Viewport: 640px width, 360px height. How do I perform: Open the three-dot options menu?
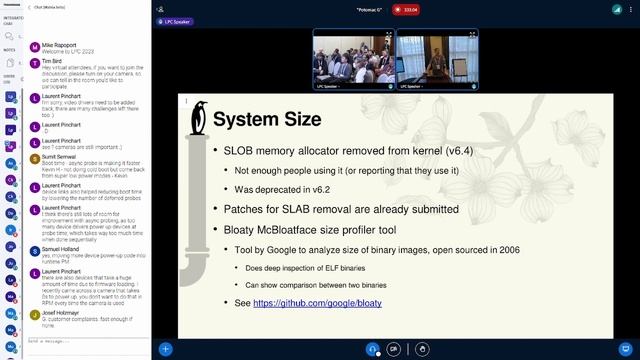(631, 9)
